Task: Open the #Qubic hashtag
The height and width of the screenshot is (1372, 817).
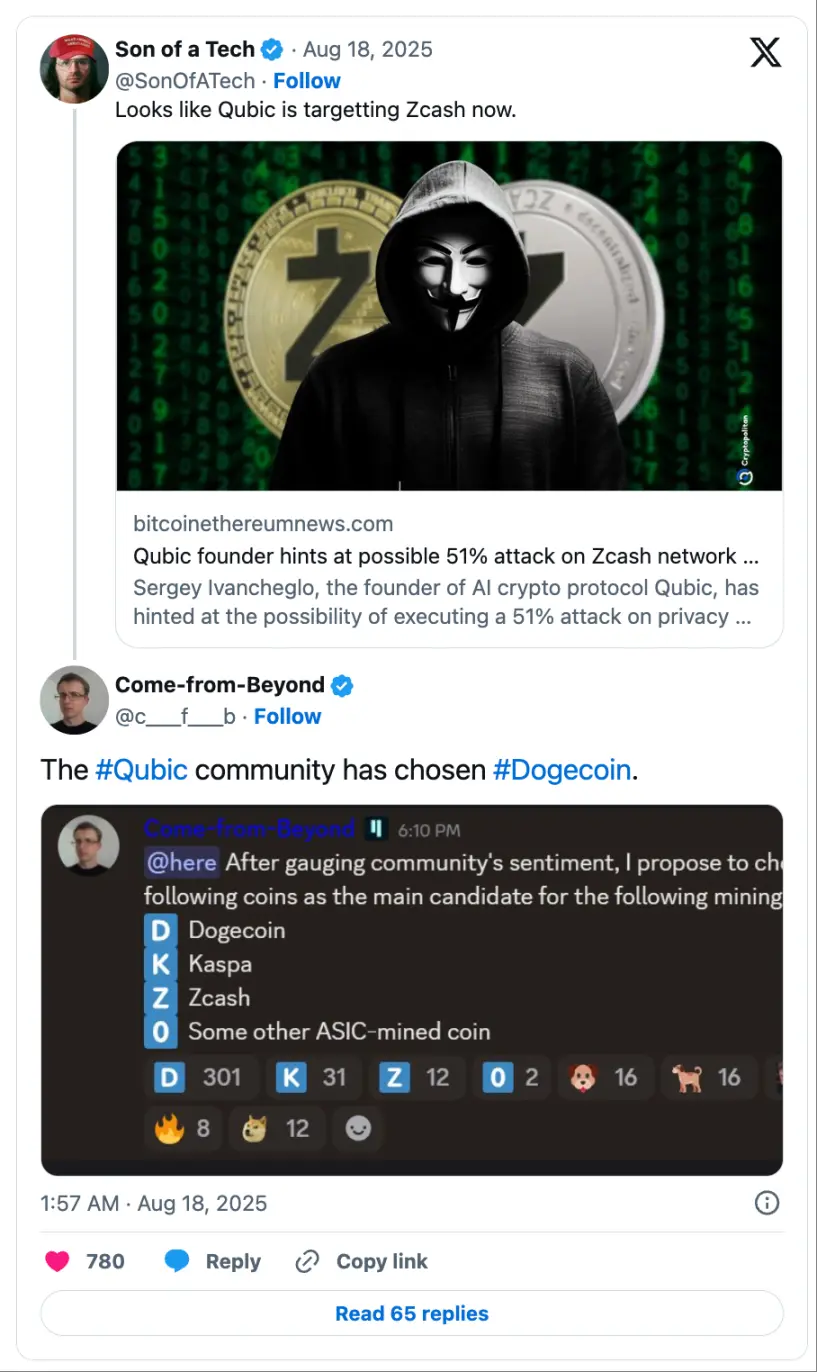Action: tap(141, 770)
